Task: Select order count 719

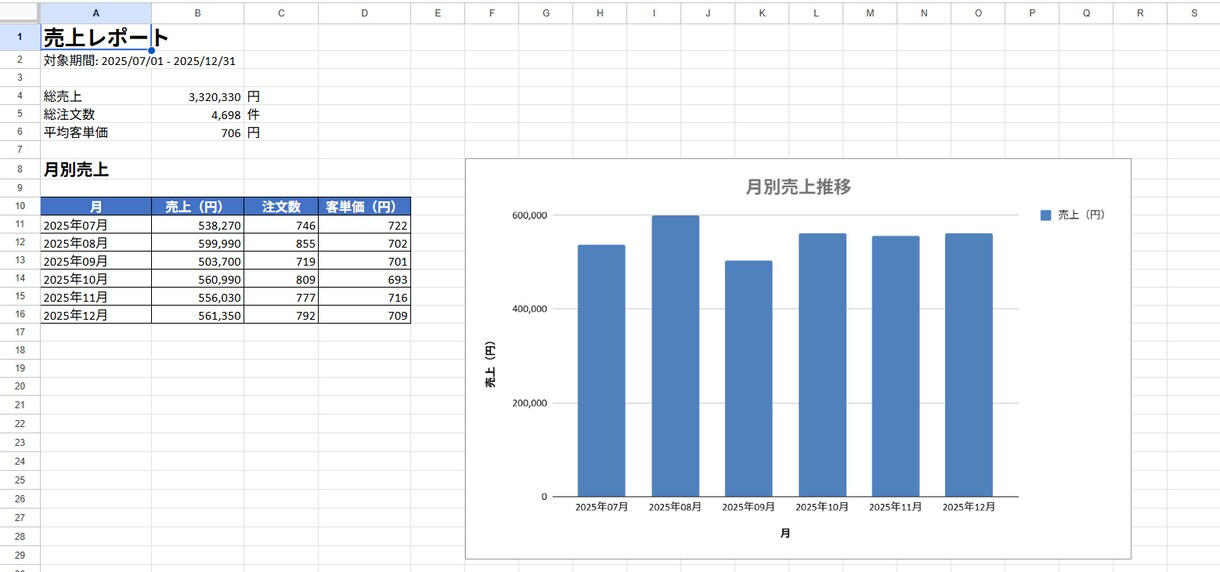Action: click(281, 262)
